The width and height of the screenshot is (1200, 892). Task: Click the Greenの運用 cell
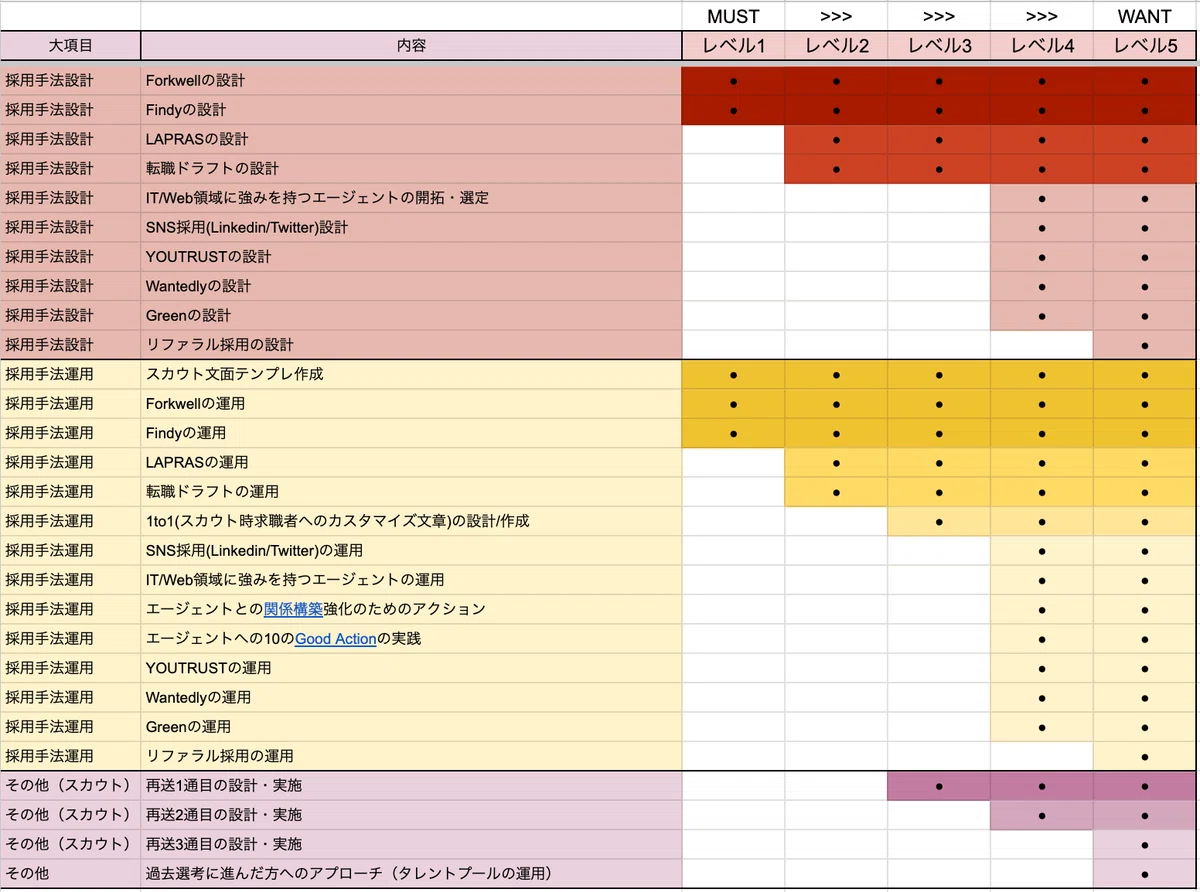pyautogui.click(x=411, y=727)
